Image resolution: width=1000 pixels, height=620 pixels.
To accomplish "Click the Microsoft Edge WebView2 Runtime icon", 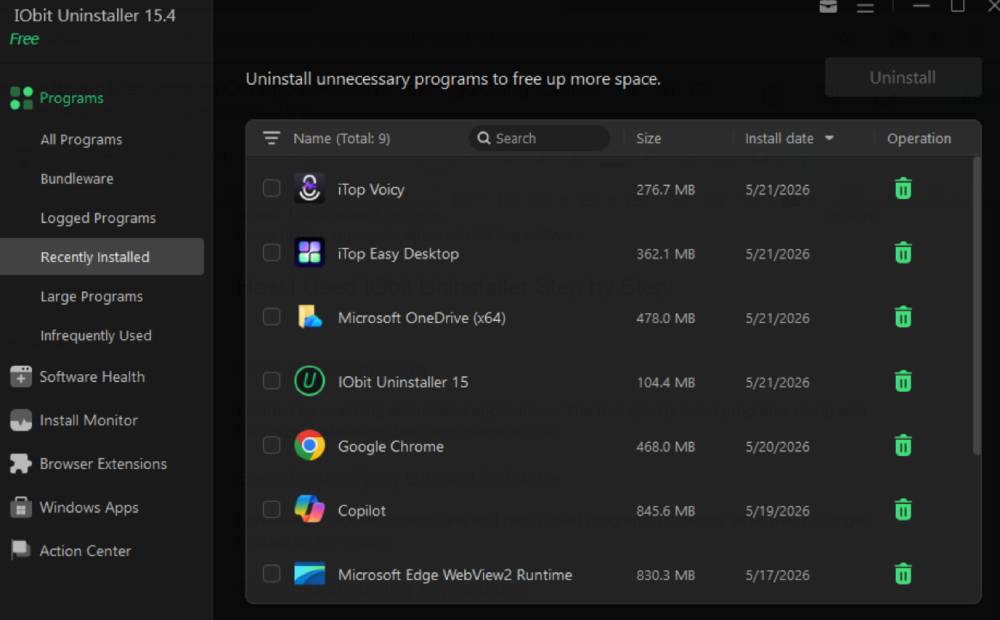I will pyautogui.click(x=309, y=574).
